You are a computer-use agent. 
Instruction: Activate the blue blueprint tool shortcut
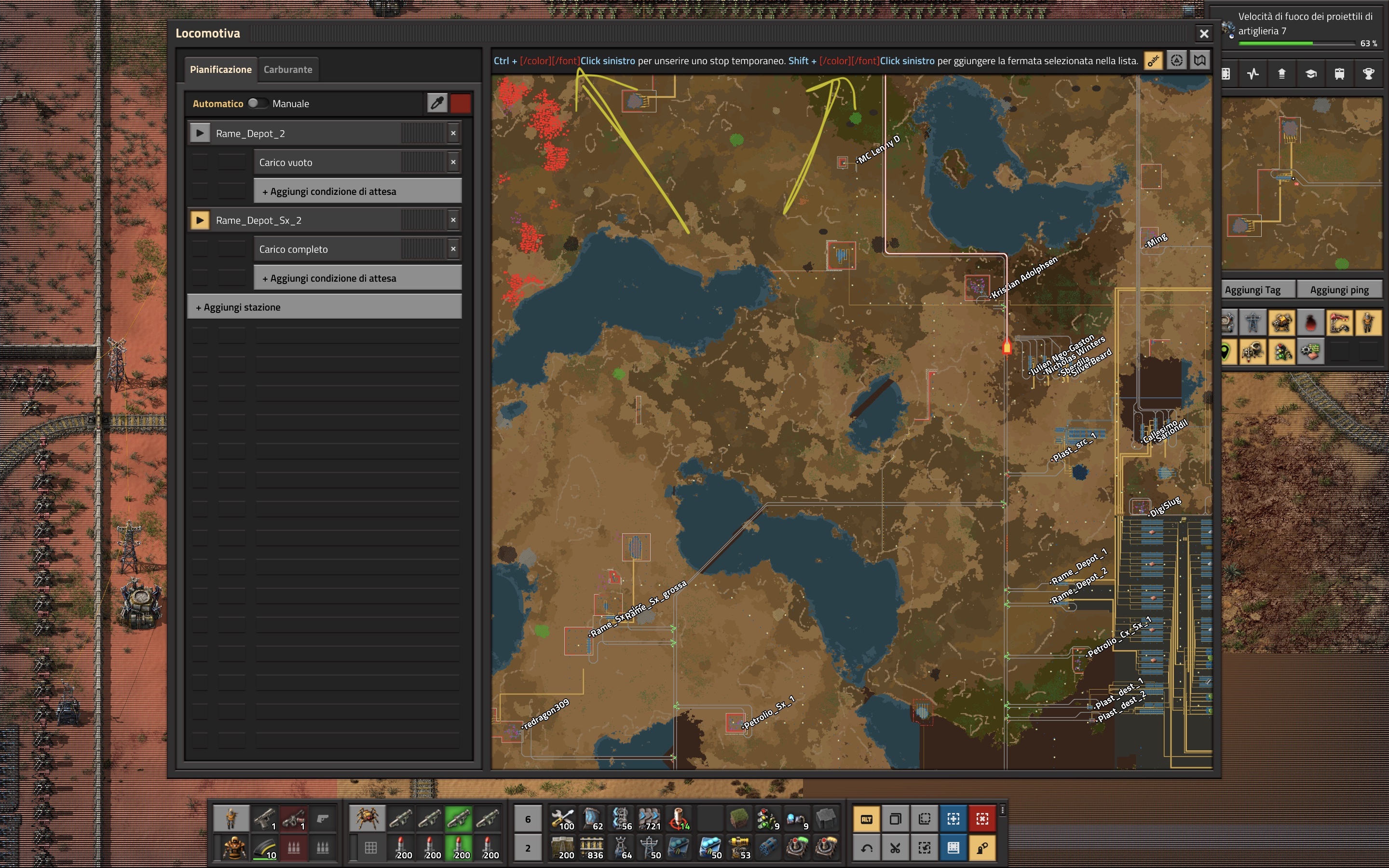coord(953,819)
